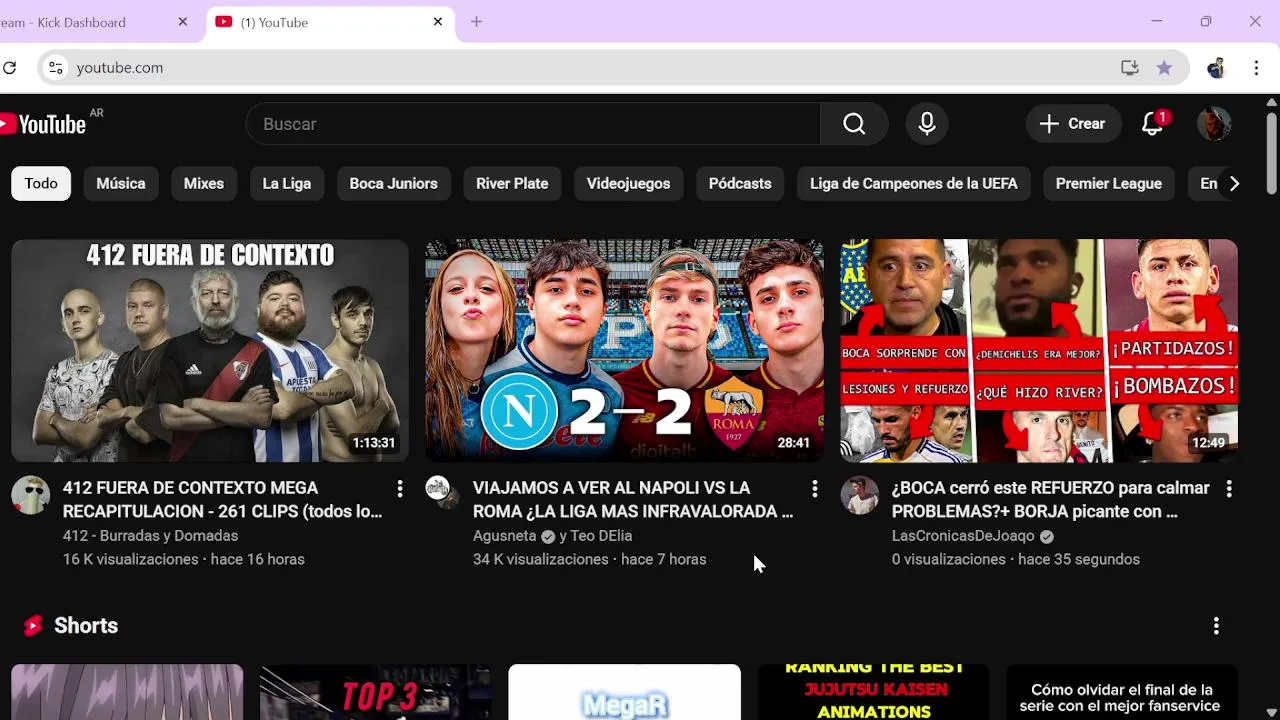This screenshot has width=1280, height=720.
Task: Close the Kick Dashboard tab
Action: (182, 22)
